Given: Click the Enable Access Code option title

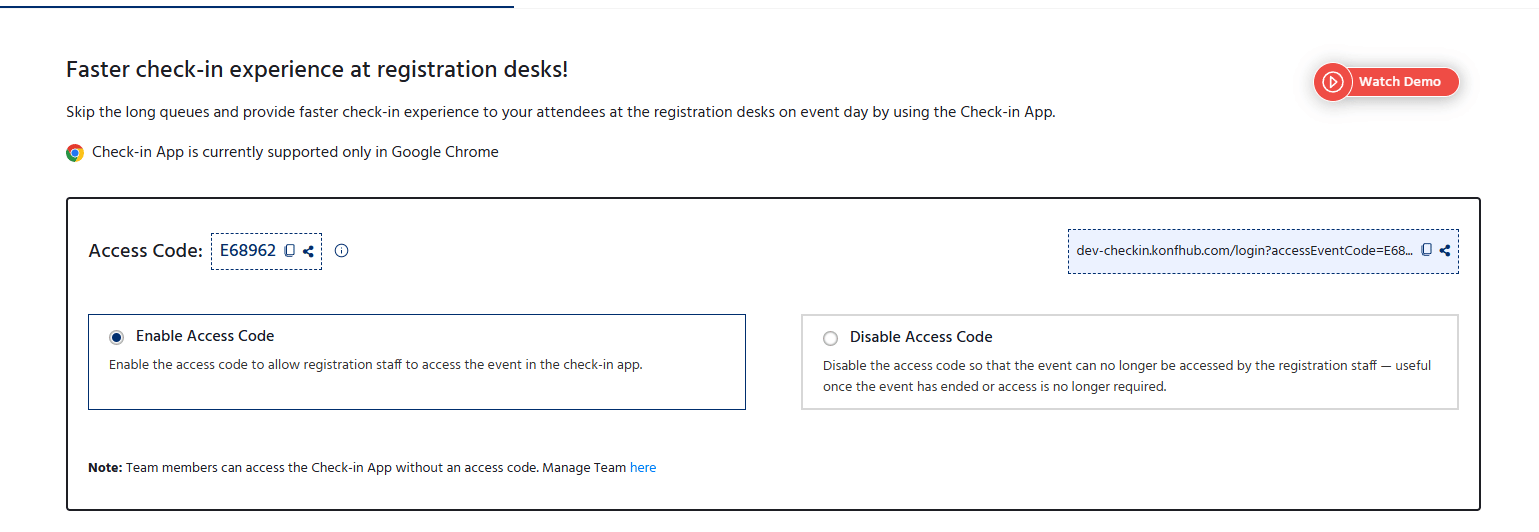Looking at the screenshot, I should pos(205,336).
